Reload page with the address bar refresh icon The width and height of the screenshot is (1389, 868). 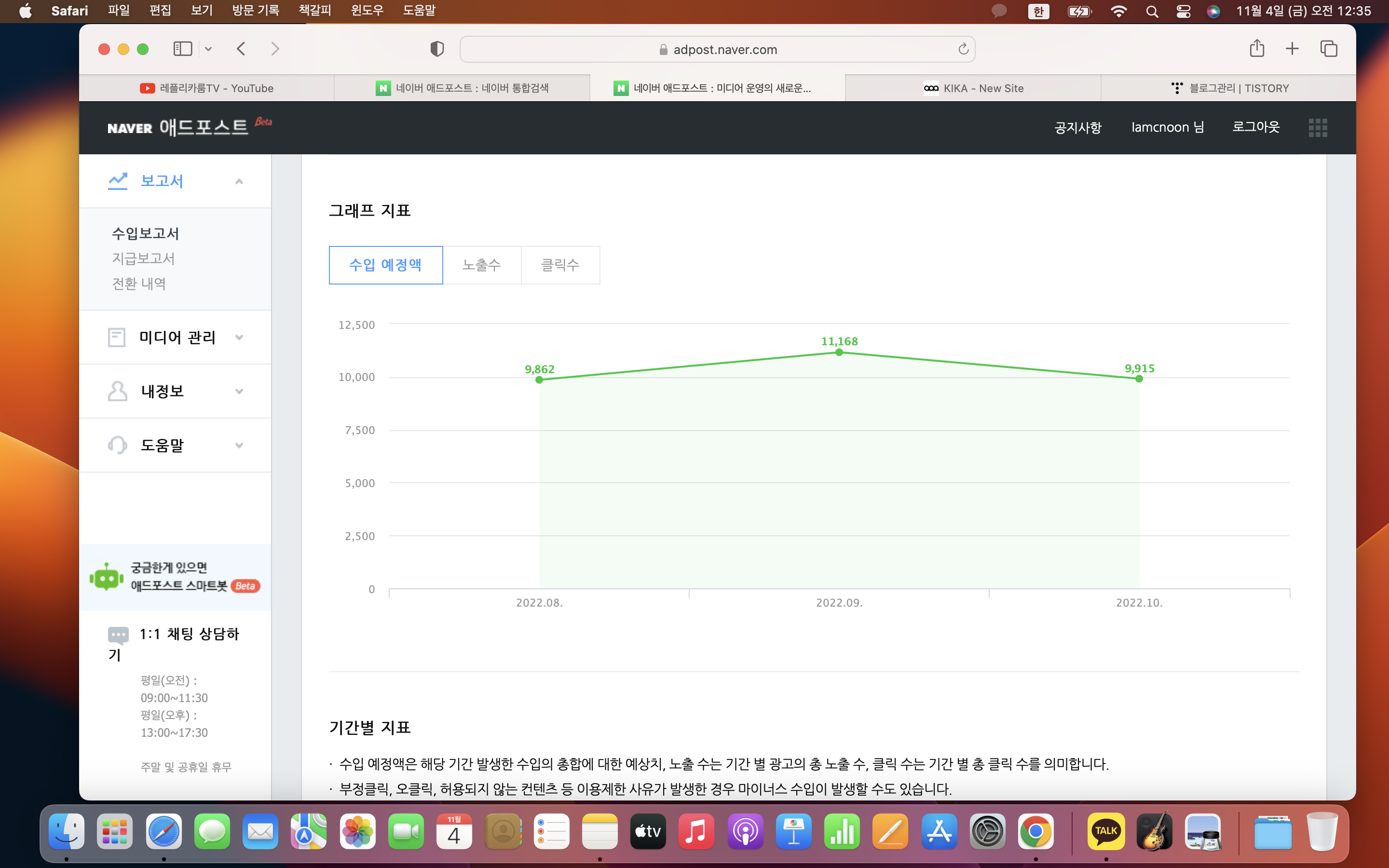coord(963,49)
